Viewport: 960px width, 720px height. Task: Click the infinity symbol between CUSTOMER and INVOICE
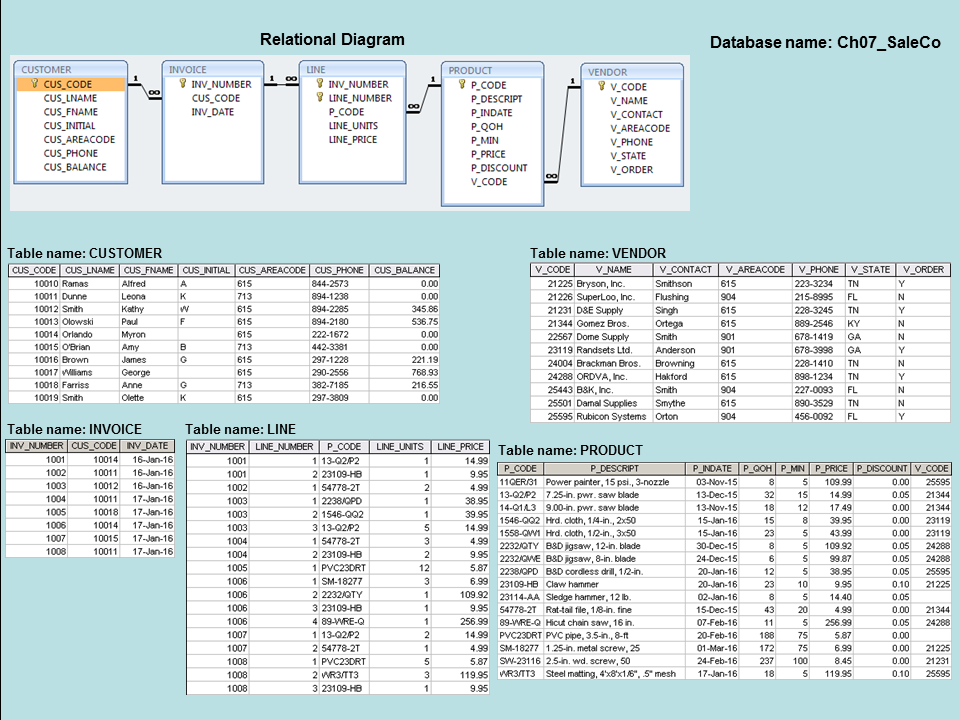click(x=153, y=93)
